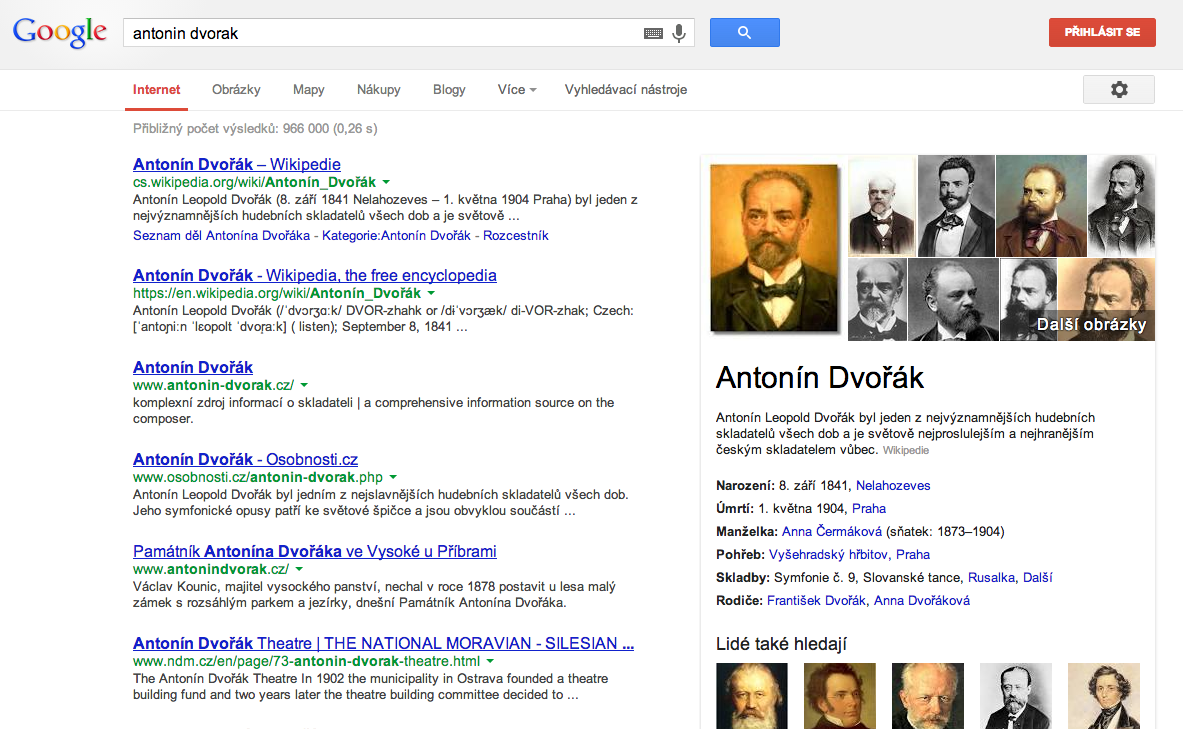Click the large color Dvořák portrait
This screenshot has height=729, width=1183.
coord(774,248)
